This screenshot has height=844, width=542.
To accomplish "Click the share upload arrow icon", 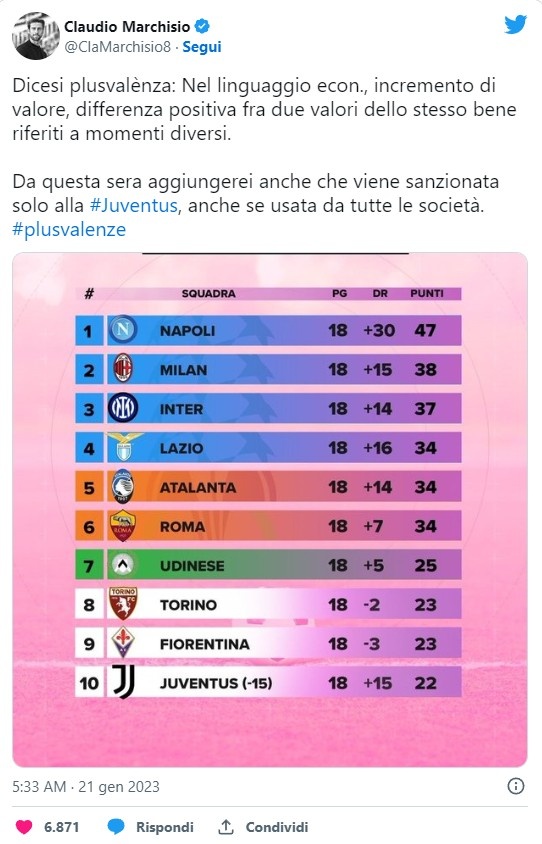I will (226, 826).
